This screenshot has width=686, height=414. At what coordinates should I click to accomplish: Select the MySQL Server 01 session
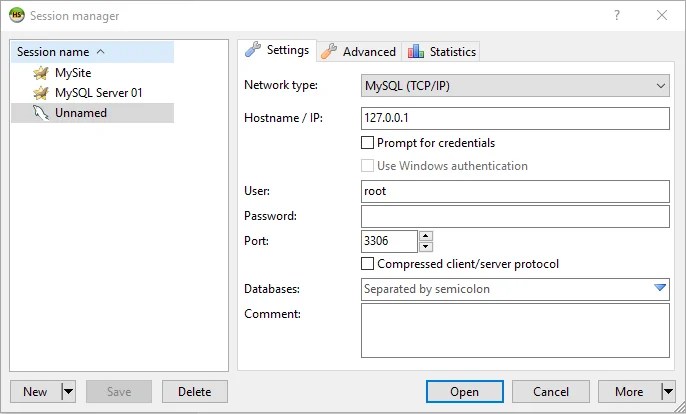92,93
